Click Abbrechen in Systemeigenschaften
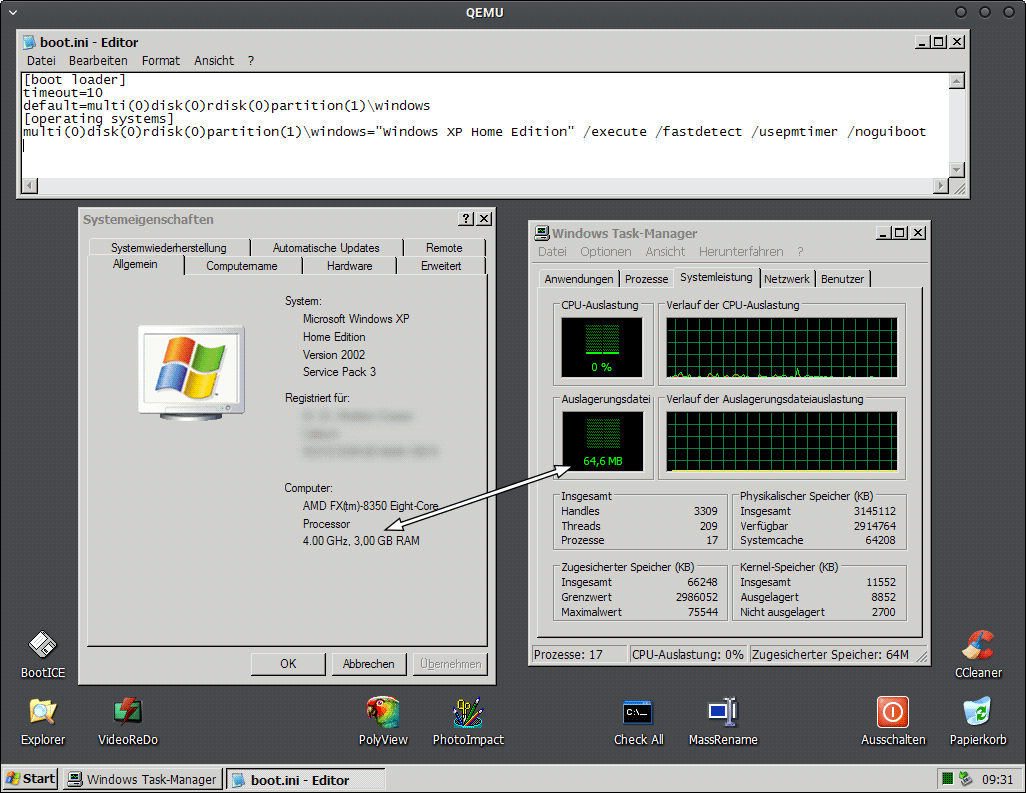The height and width of the screenshot is (793, 1026). coord(368,663)
